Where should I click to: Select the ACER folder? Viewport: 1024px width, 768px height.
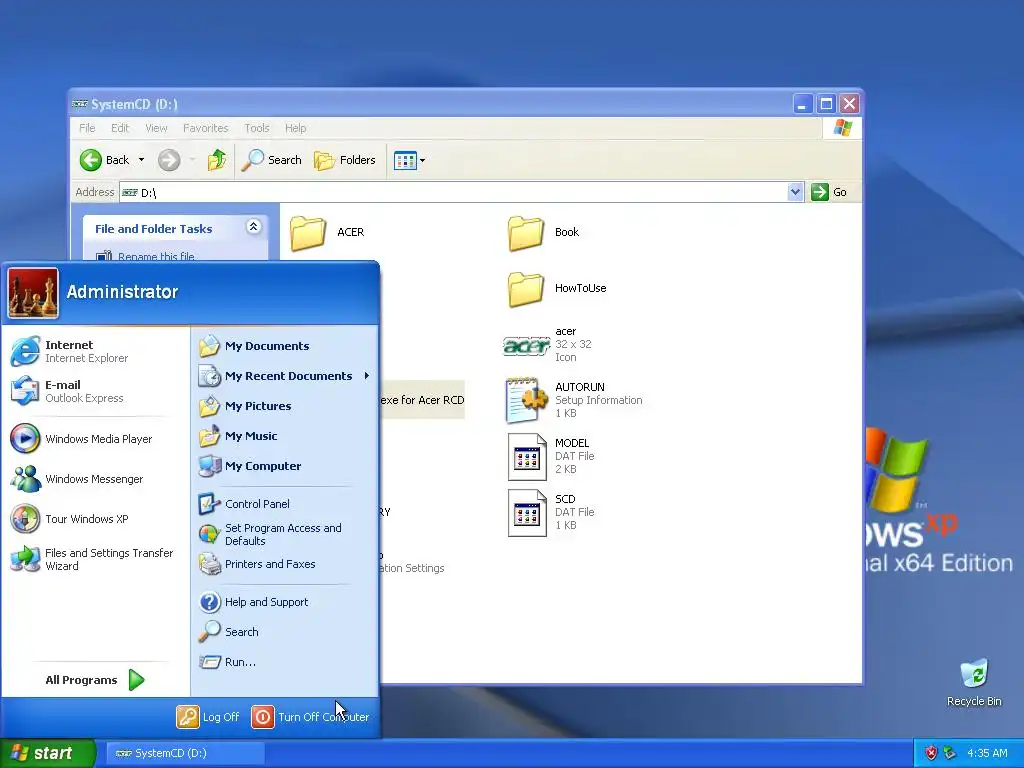(x=327, y=232)
